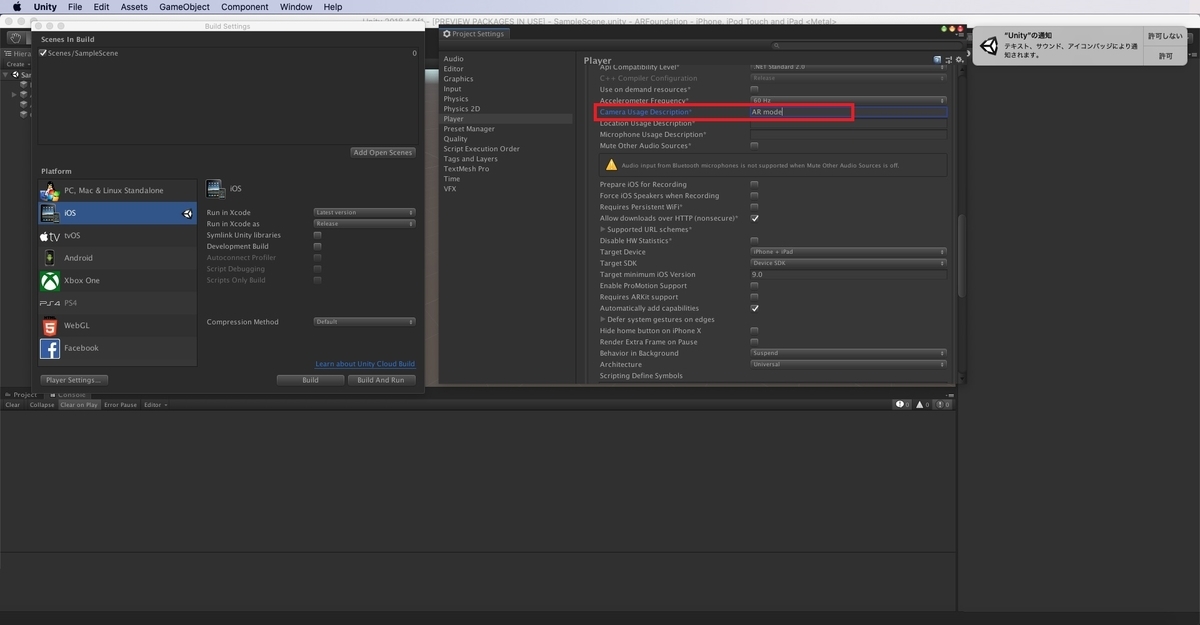The width and height of the screenshot is (1200, 625).
Task: Open Architecture dropdown
Action: [x=848, y=364]
